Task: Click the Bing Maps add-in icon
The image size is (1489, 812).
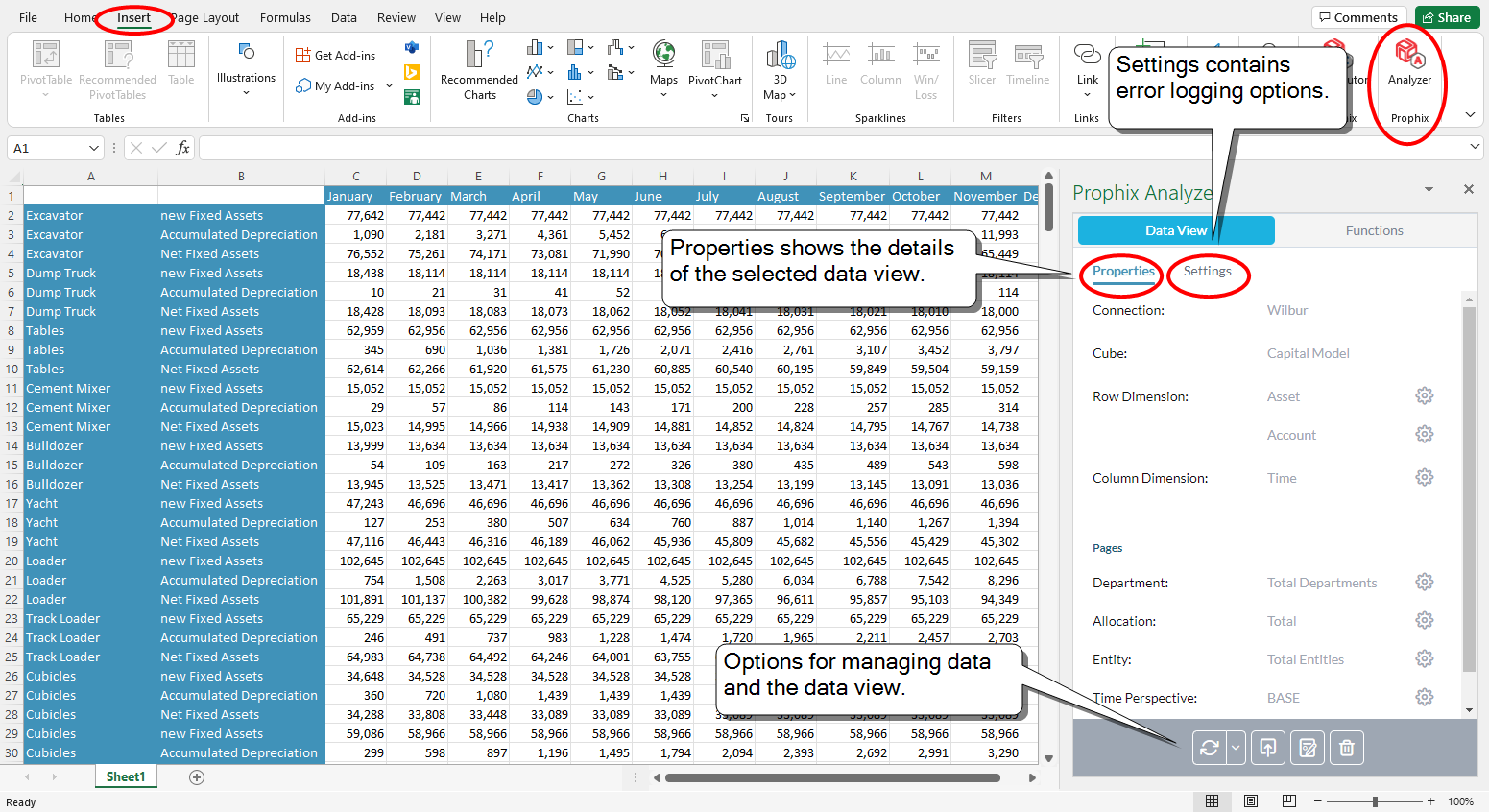Action: coord(412,72)
